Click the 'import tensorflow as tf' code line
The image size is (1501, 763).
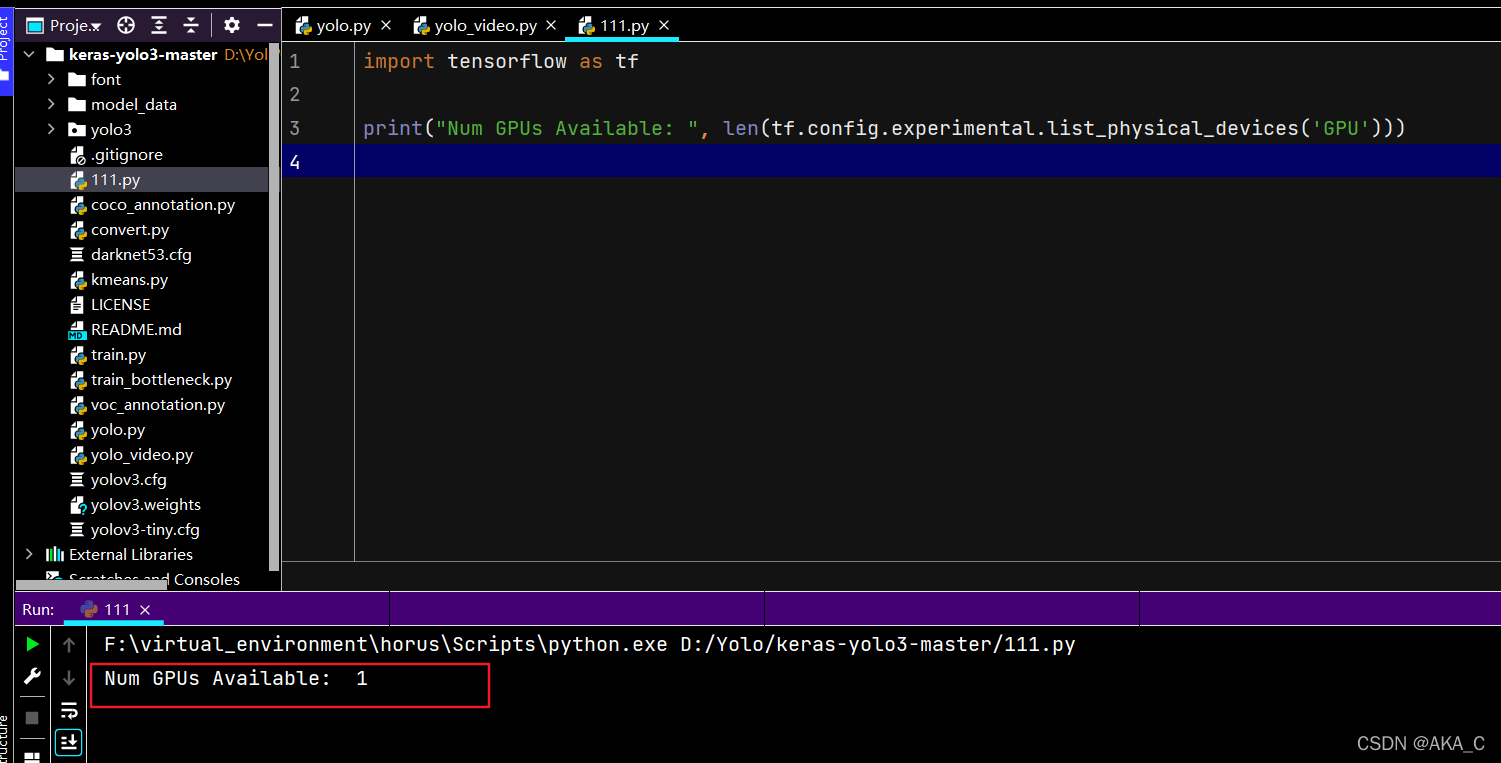[x=501, y=61]
